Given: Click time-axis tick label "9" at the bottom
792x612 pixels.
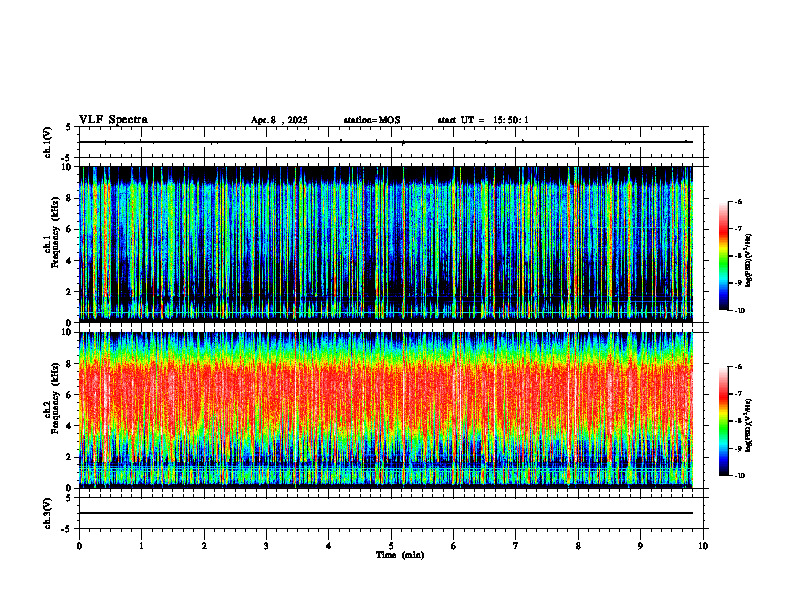Looking at the screenshot, I should pyautogui.click(x=640, y=546).
